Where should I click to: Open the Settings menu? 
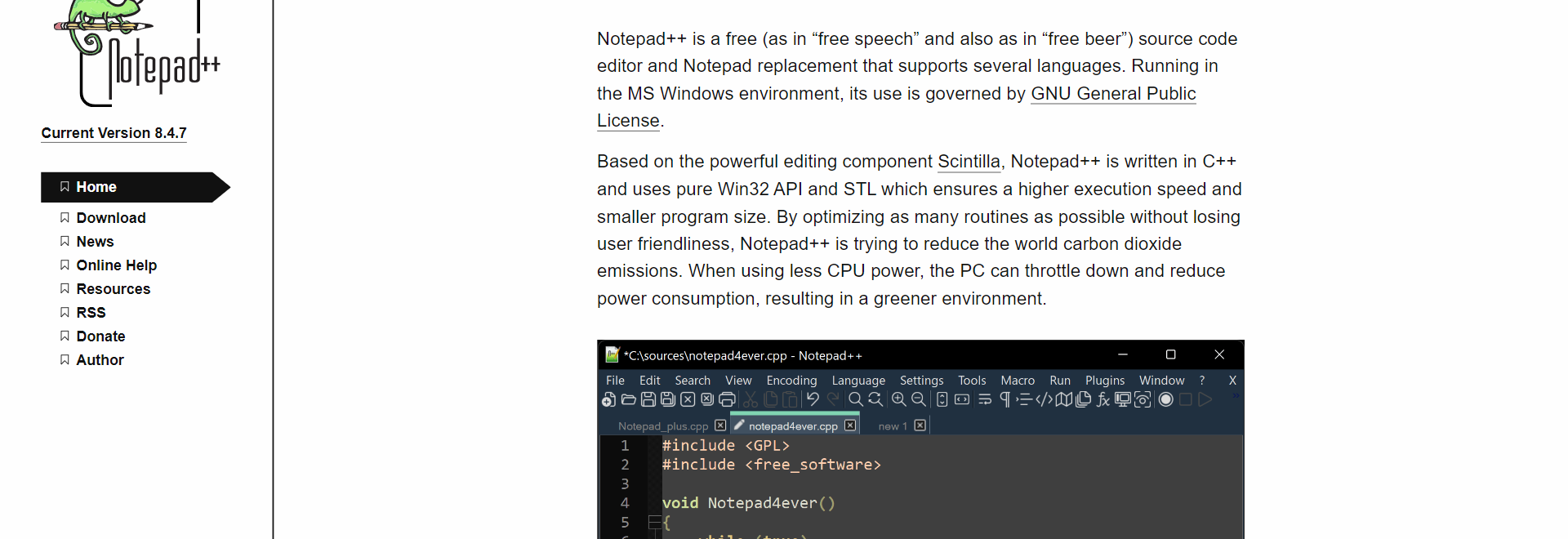921,380
